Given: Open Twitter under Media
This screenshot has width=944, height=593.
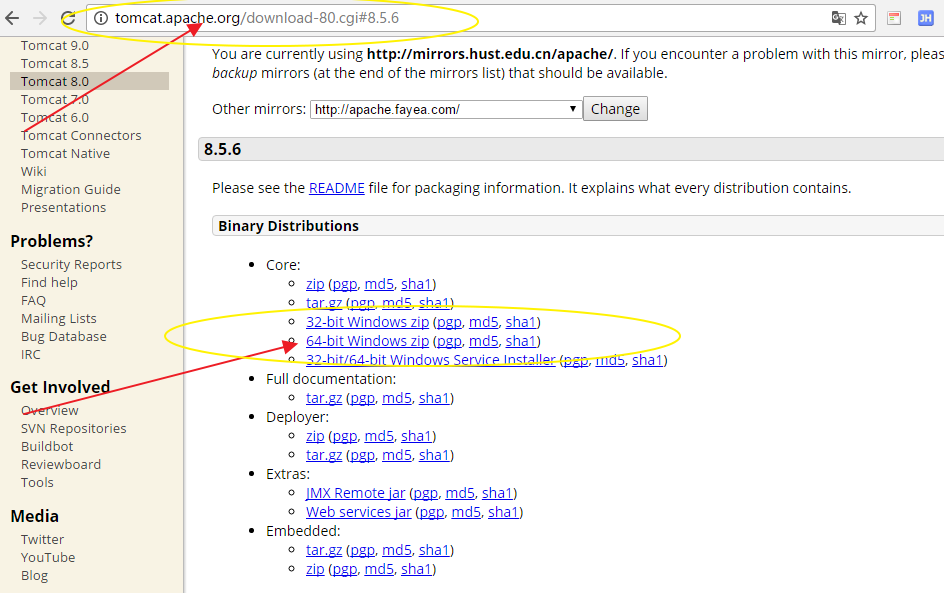Looking at the screenshot, I should 42,539.
